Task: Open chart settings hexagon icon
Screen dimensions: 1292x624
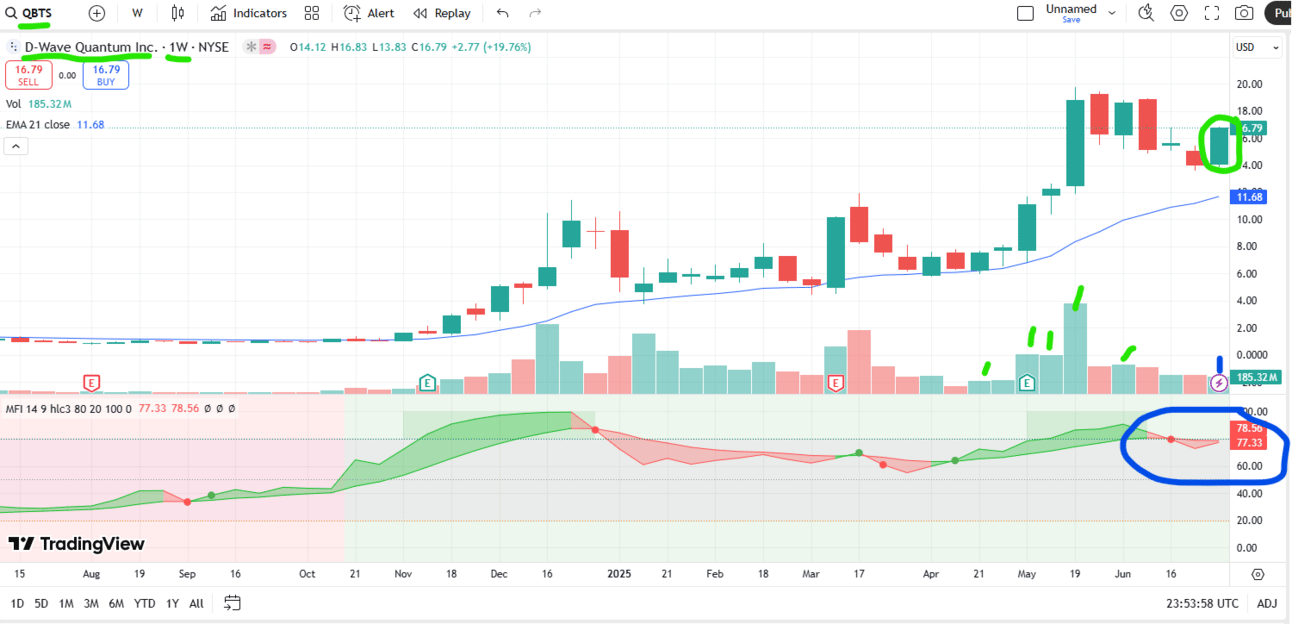Action: (1179, 13)
